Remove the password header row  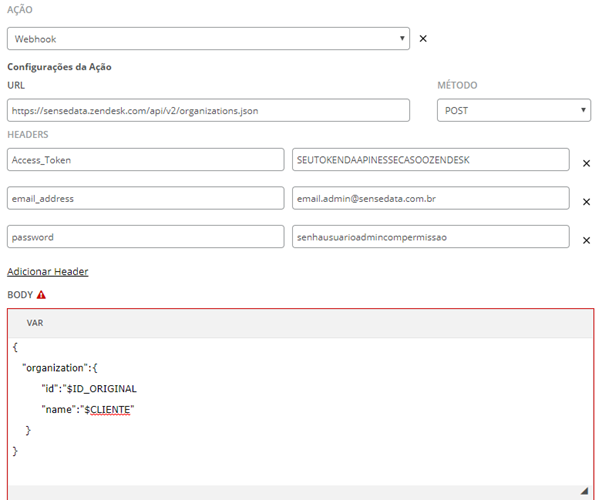586,240
